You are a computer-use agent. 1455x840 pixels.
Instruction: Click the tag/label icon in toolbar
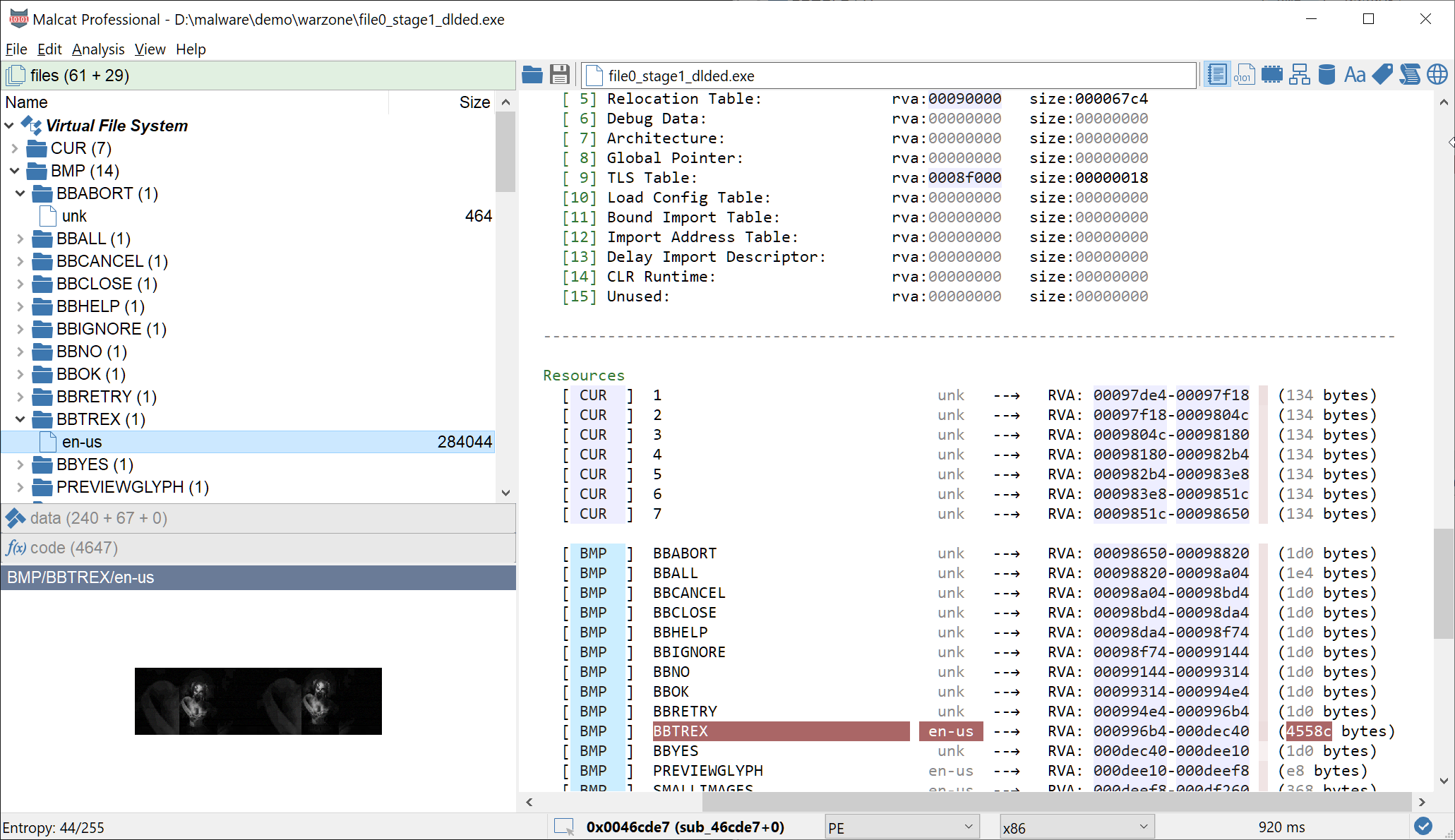pos(1383,76)
